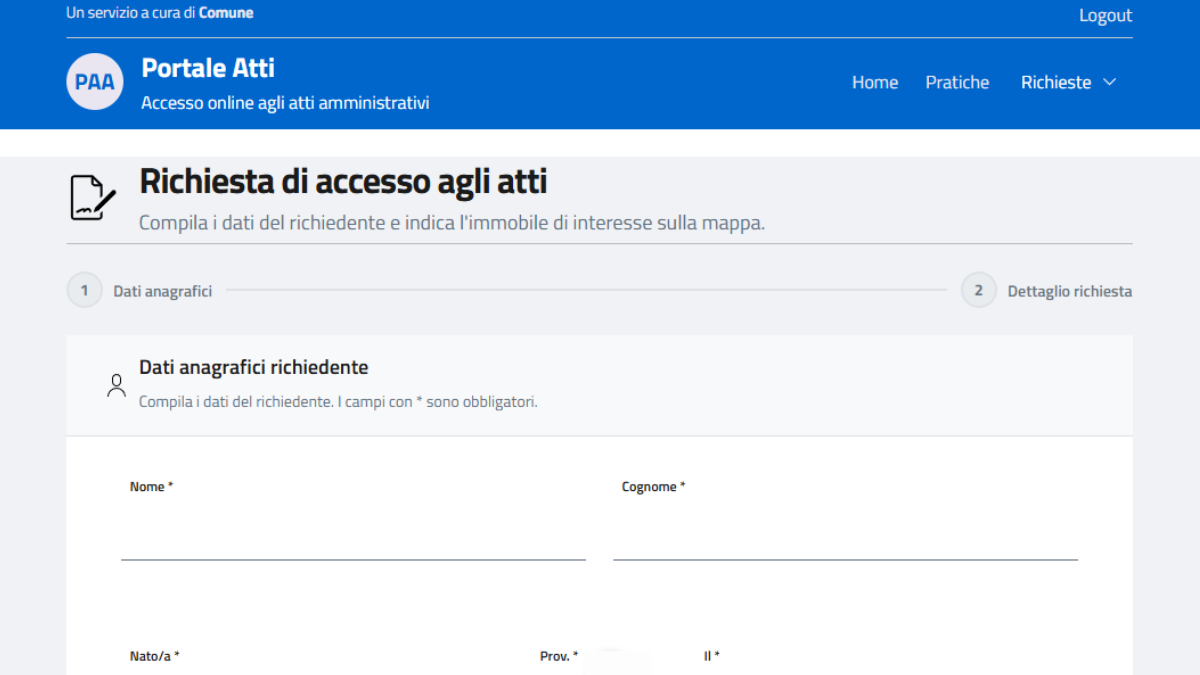Image resolution: width=1200 pixels, height=675 pixels.
Task: Click the Prov. field label
Action: click(x=559, y=656)
